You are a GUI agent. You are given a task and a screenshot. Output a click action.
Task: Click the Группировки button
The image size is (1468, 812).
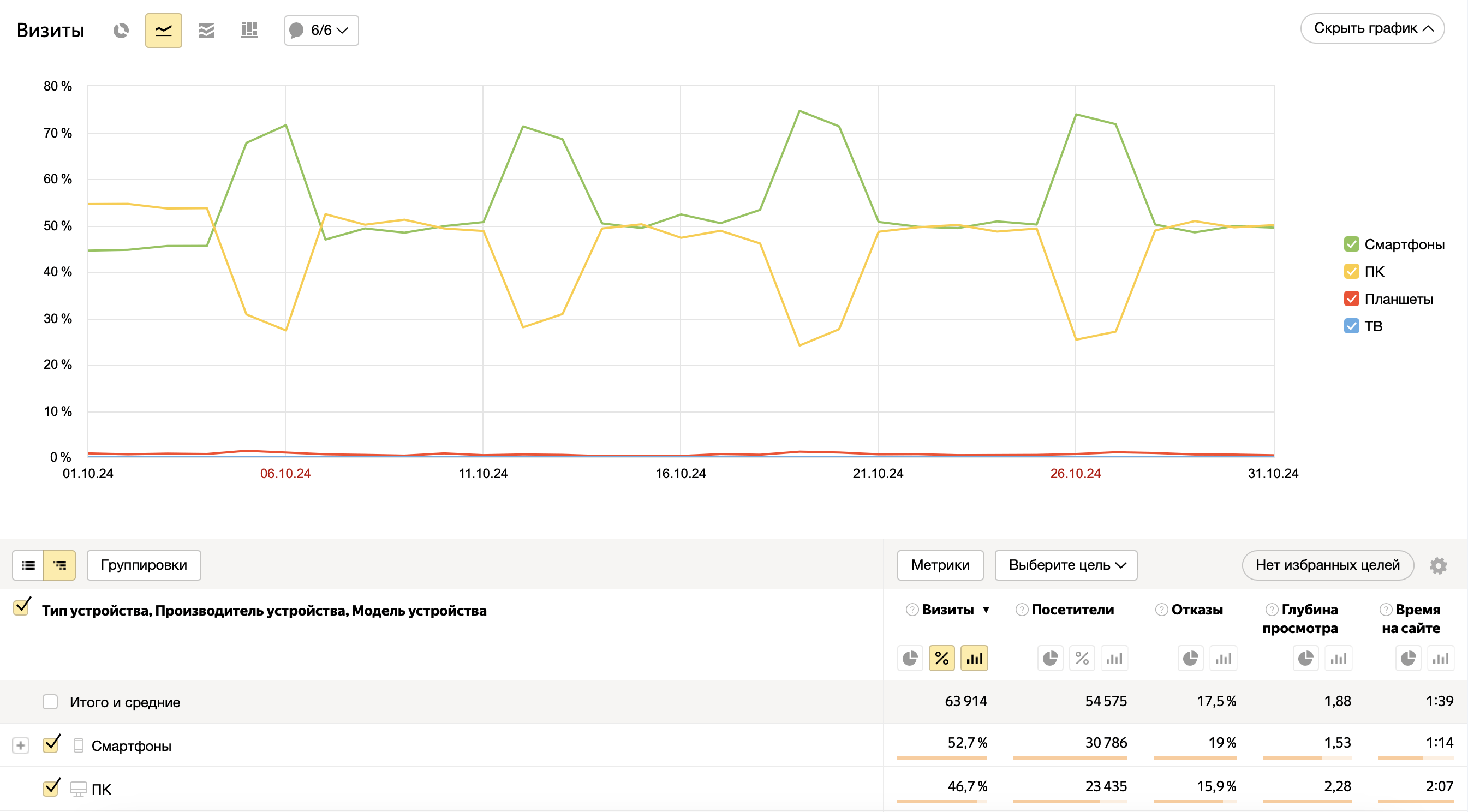pyautogui.click(x=144, y=565)
